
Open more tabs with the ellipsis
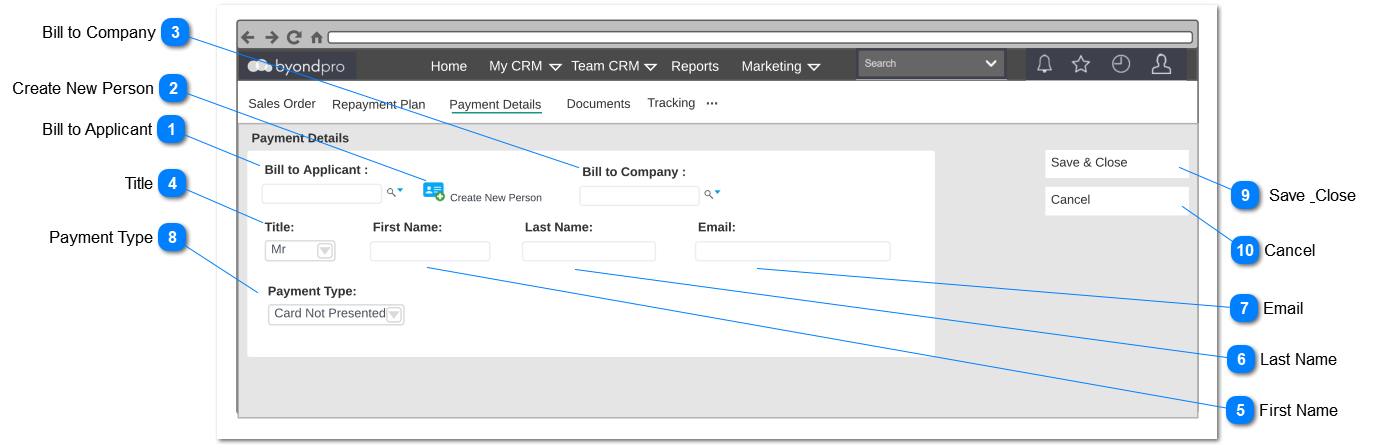712,103
